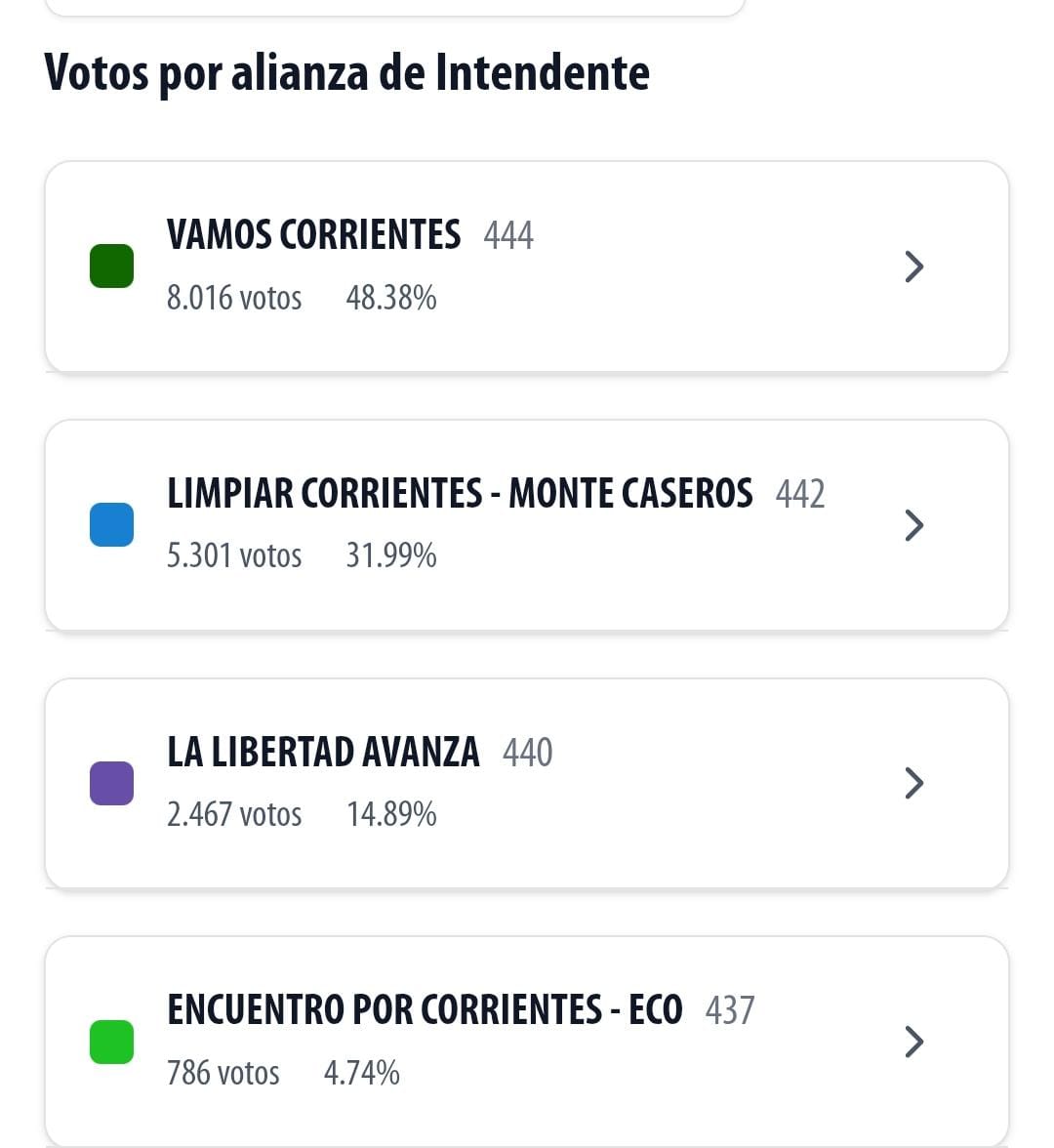
Task: Click the blue Limpiar Corrientes color square
Action: [x=111, y=525]
